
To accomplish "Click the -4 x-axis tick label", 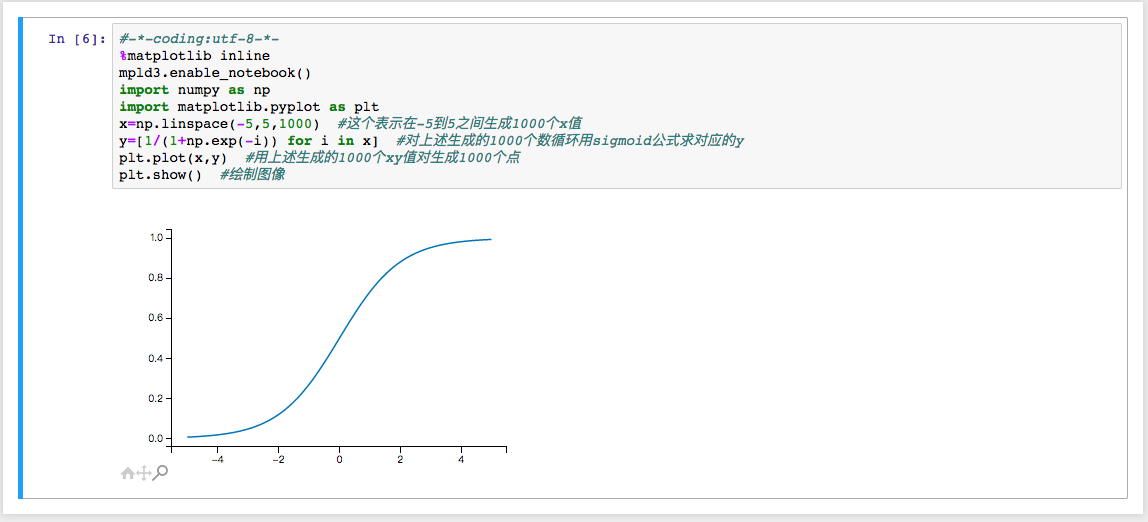I will [x=217, y=460].
